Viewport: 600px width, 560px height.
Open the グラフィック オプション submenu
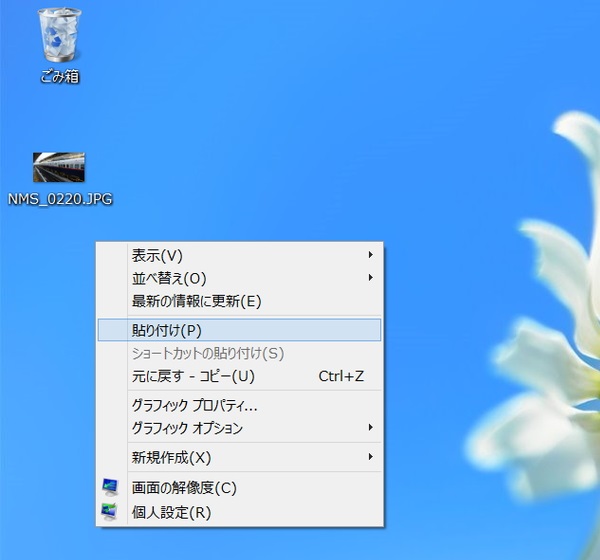tap(240, 428)
